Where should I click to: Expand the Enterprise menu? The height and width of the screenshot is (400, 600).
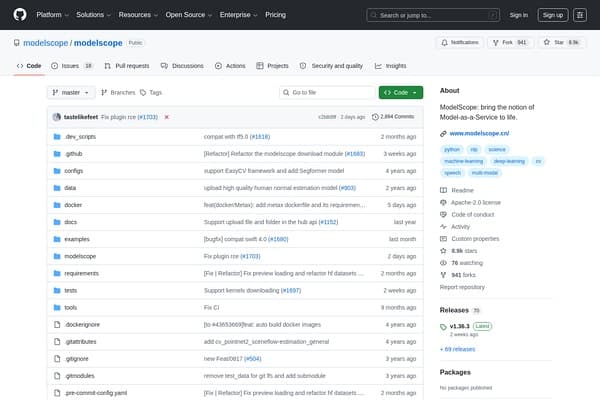238,15
